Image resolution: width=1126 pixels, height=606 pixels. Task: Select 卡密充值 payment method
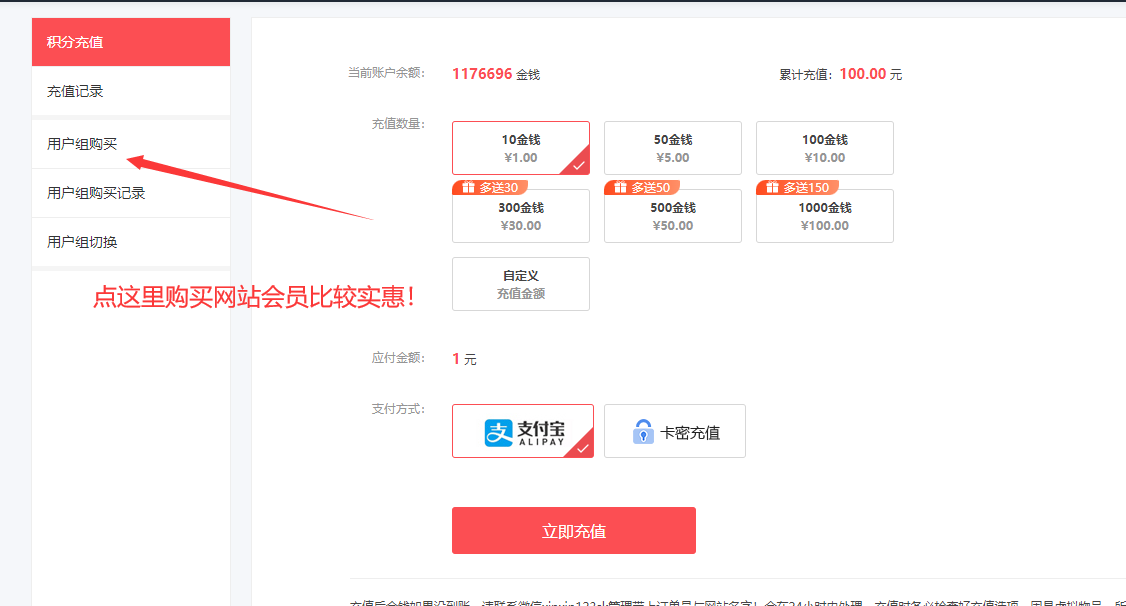(675, 431)
